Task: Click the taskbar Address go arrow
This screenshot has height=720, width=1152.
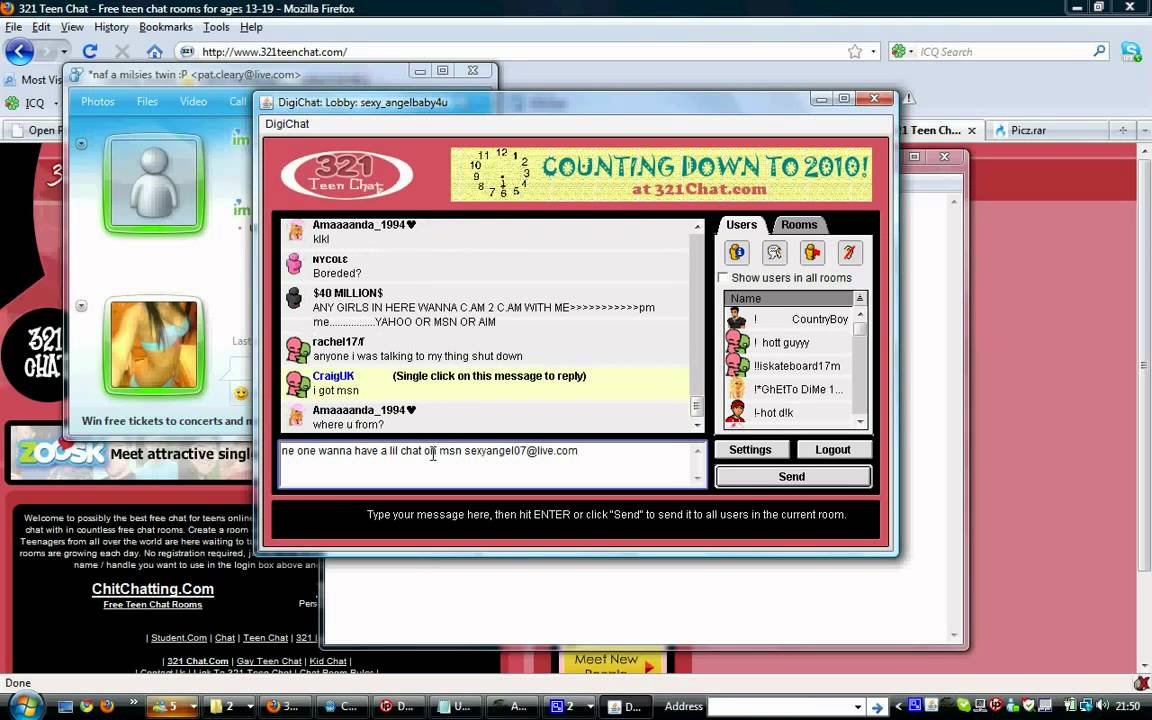Action: 876,707
